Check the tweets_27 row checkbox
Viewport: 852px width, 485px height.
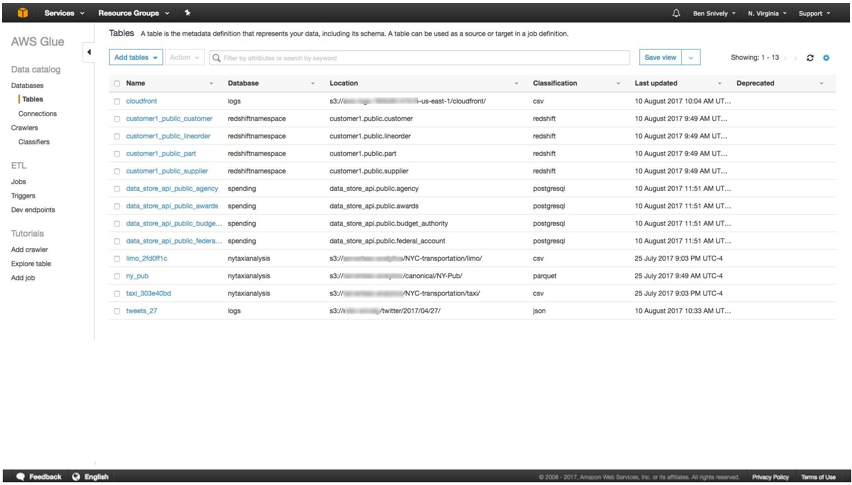coord(117,311)
